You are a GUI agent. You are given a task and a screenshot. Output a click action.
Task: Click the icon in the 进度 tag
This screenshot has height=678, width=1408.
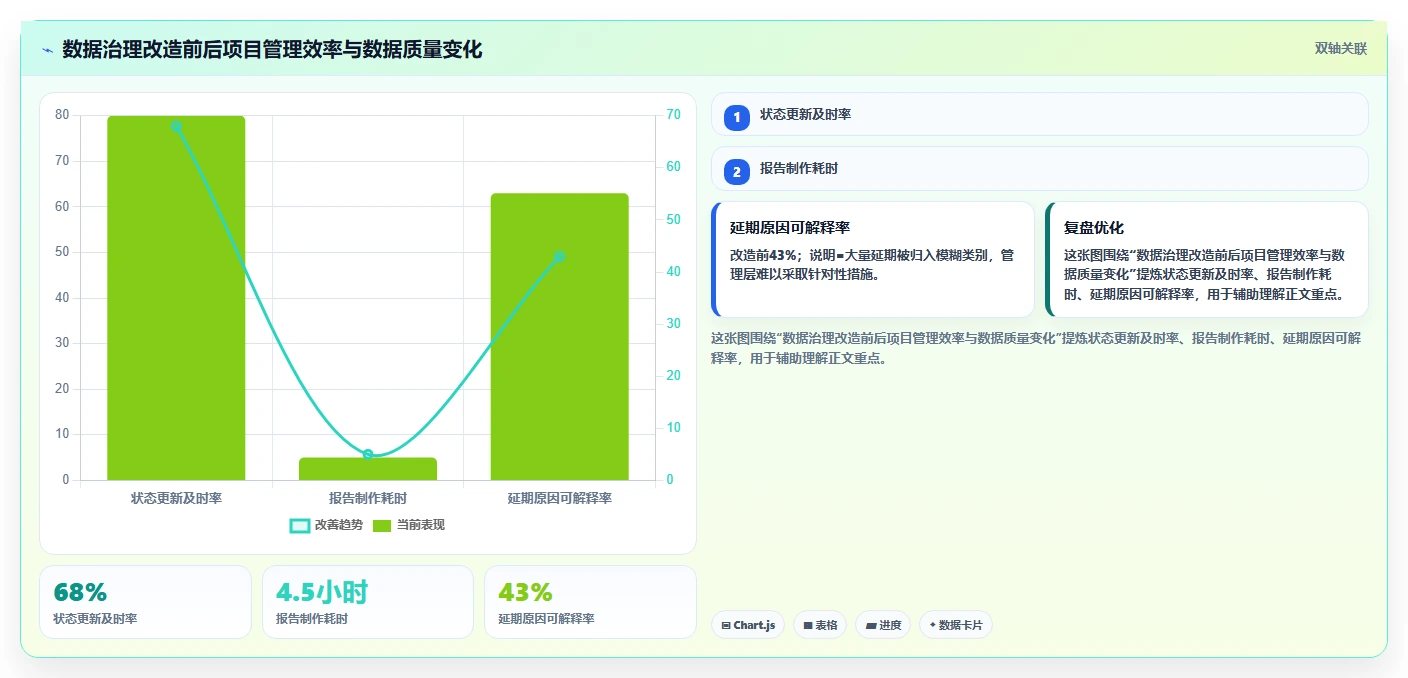(x=870, y=626)
